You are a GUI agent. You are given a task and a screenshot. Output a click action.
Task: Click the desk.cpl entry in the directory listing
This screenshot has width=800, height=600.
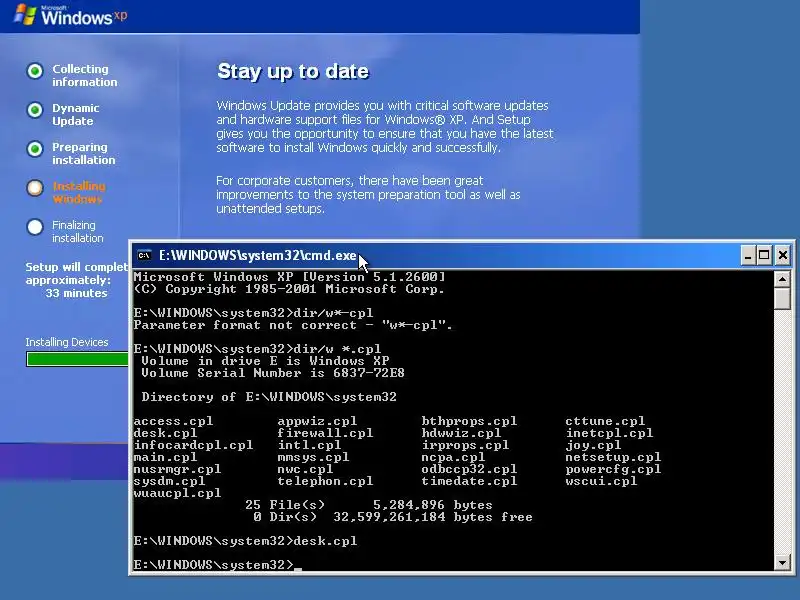point(165,433)
